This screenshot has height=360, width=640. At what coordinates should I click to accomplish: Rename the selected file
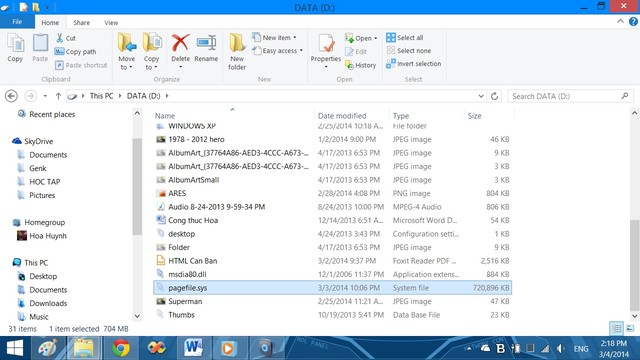click(206, 48)
